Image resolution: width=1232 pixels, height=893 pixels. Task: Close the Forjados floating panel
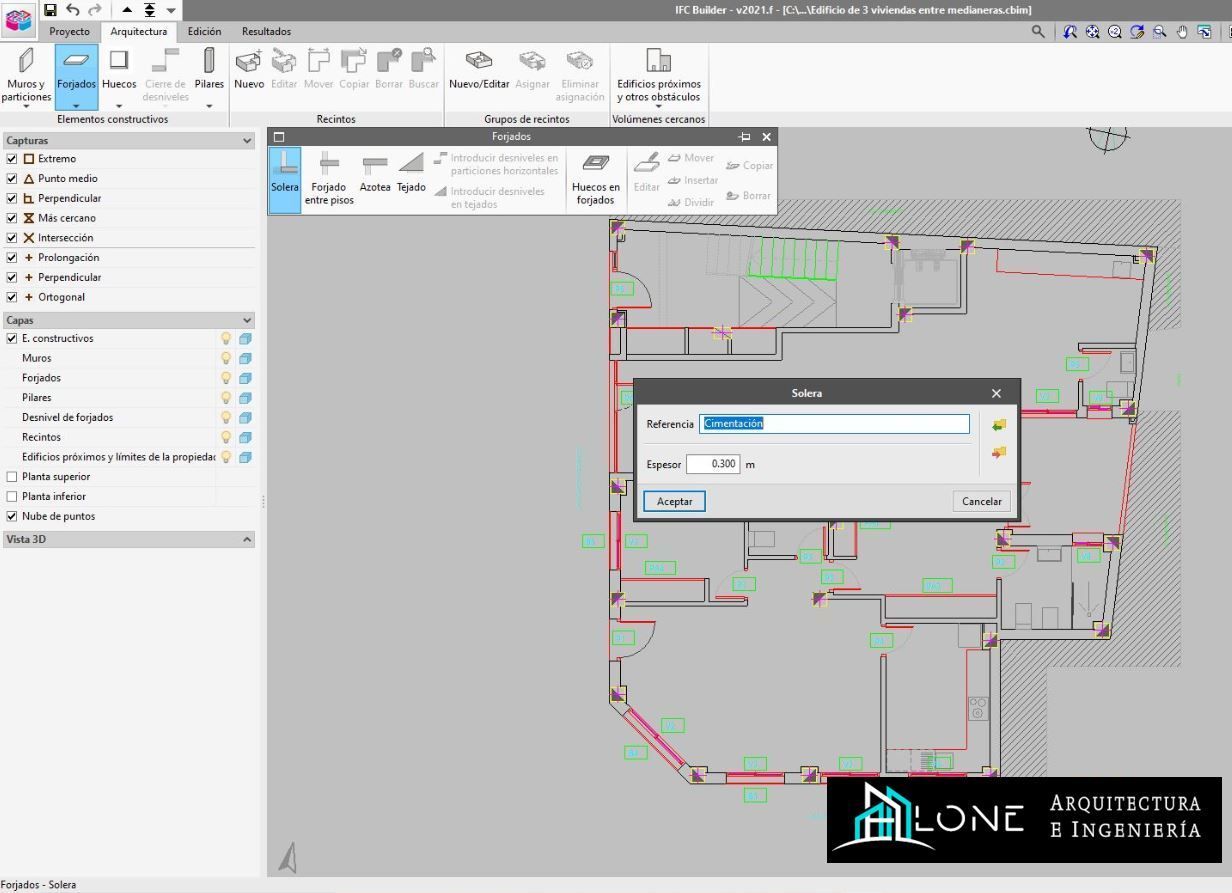tap(767, 137)
